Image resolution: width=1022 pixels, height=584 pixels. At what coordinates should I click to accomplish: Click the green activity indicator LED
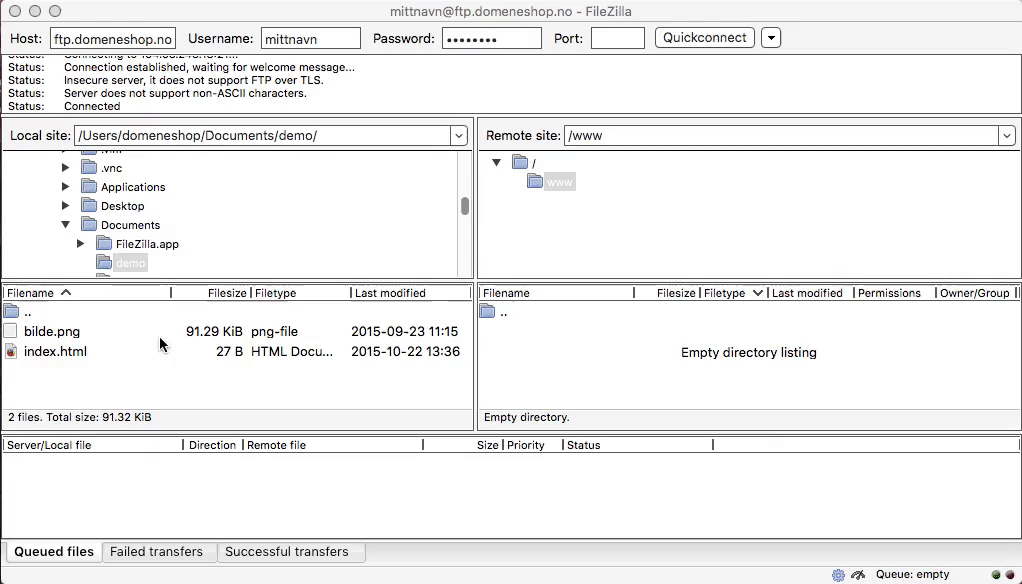996,575
